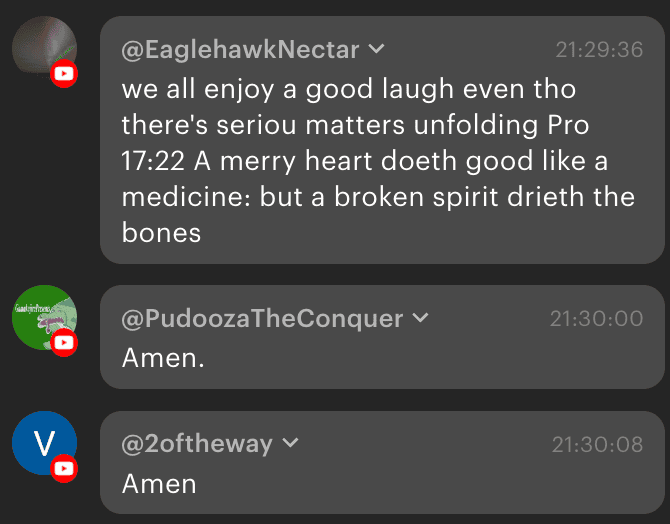Viewport: 670px width, 524px height.
Task: Click the YouTube badge on 2oftheway's avatar
Action: point(64,468)
